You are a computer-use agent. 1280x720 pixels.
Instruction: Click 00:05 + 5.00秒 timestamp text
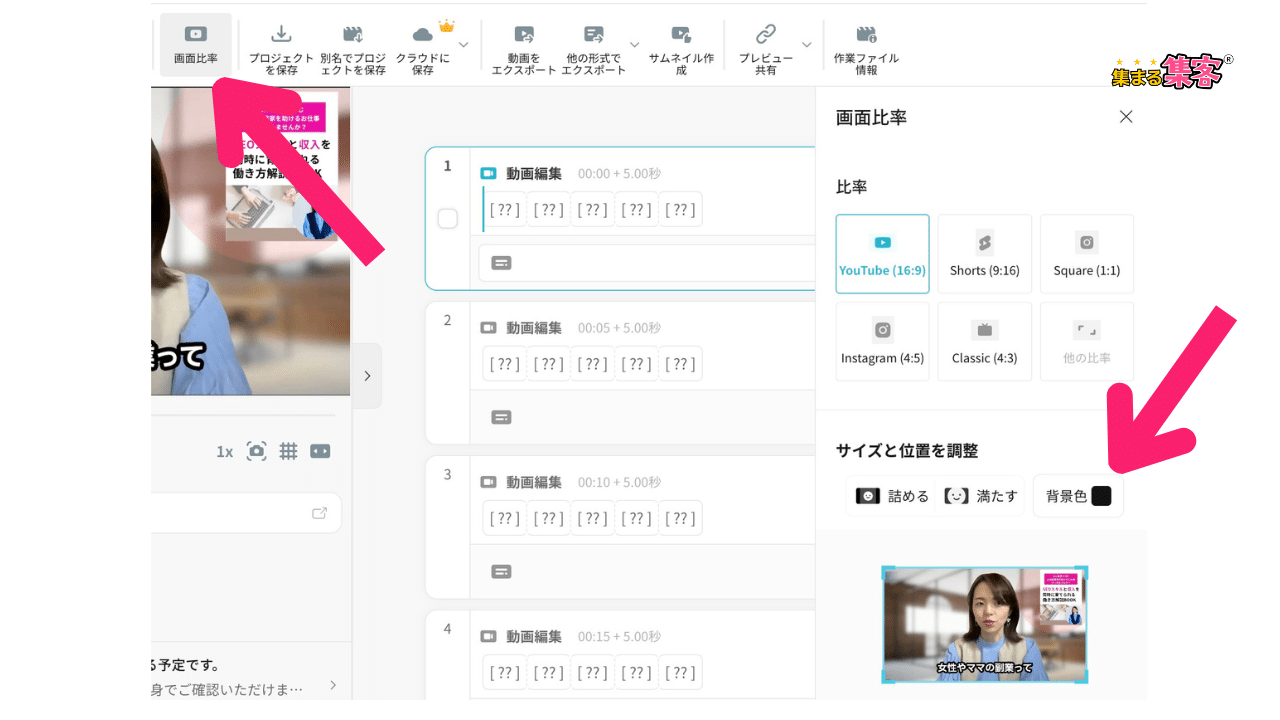coord(619,328)
